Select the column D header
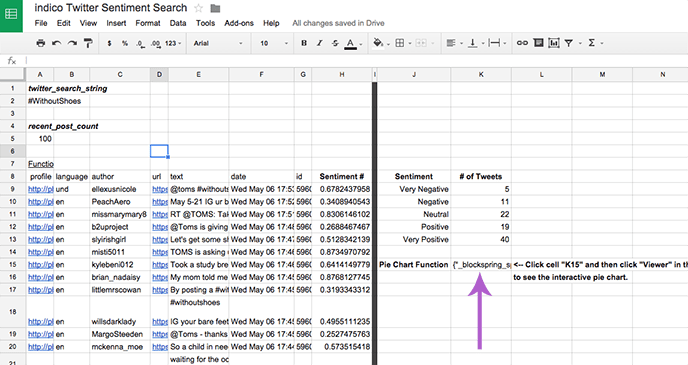 coord(159,75)
